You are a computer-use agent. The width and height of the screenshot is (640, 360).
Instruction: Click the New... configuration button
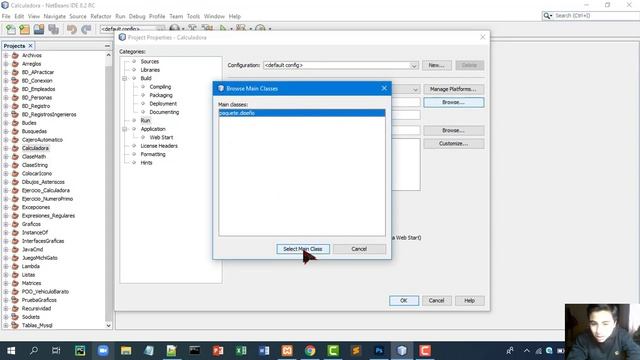437,65
